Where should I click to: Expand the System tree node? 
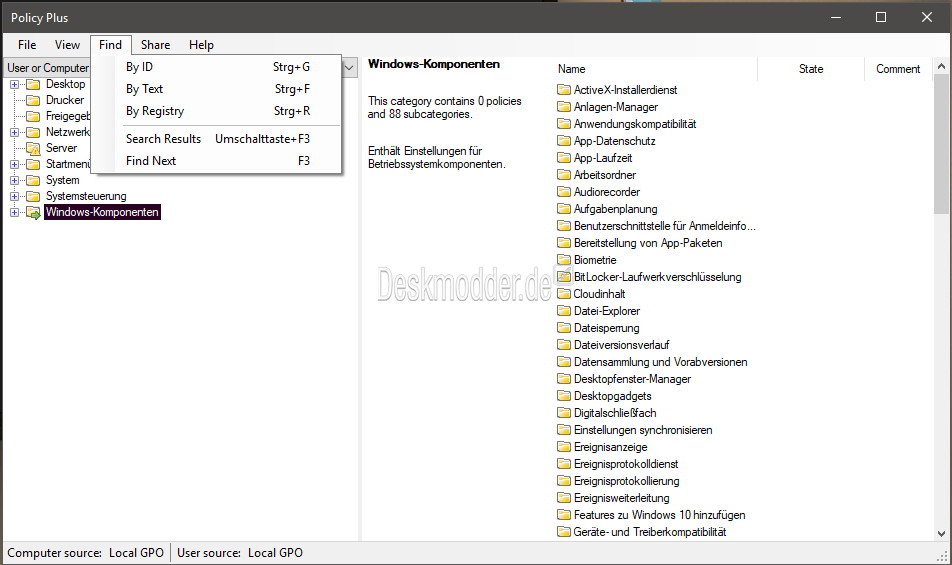15,180
